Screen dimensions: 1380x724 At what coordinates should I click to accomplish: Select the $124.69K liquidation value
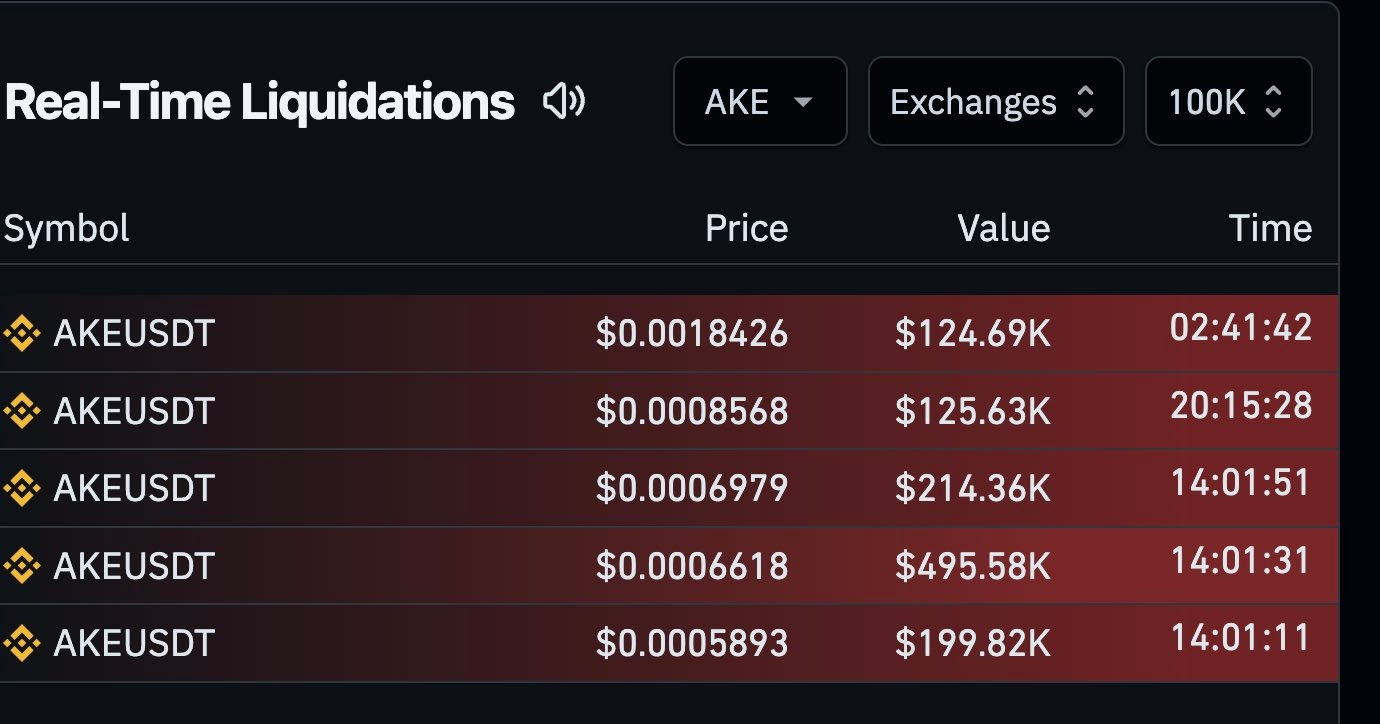(x=973, y=333)
